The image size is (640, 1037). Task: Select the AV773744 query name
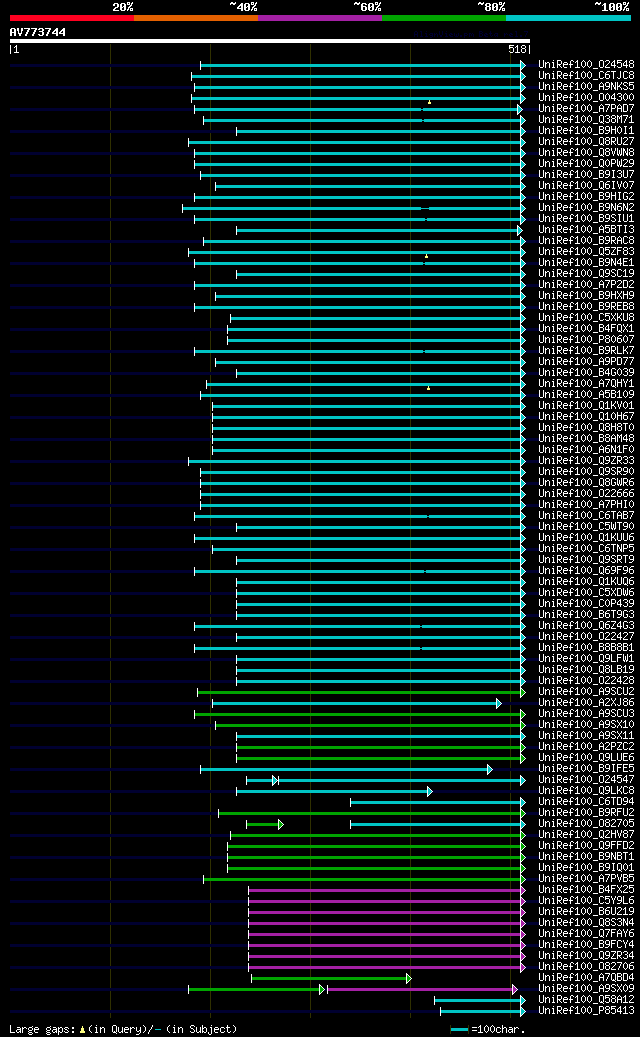click(x=38, y=32)
